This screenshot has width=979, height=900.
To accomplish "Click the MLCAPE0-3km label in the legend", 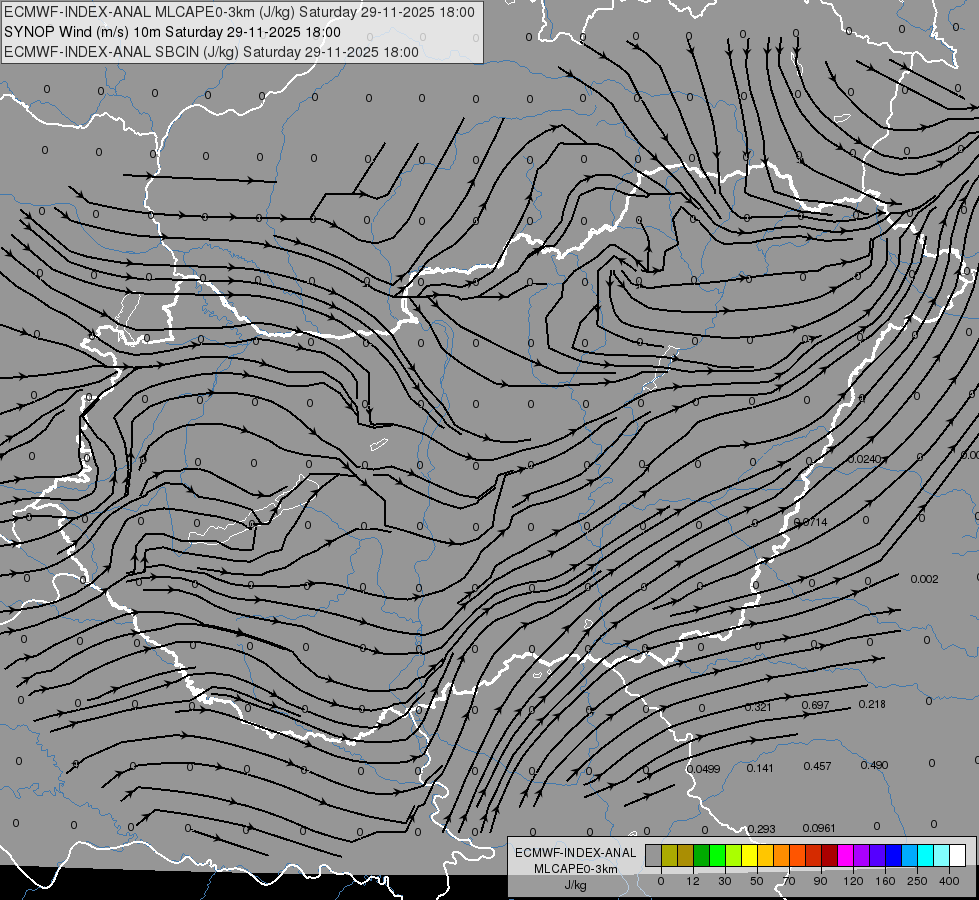I will pos(576,869).
